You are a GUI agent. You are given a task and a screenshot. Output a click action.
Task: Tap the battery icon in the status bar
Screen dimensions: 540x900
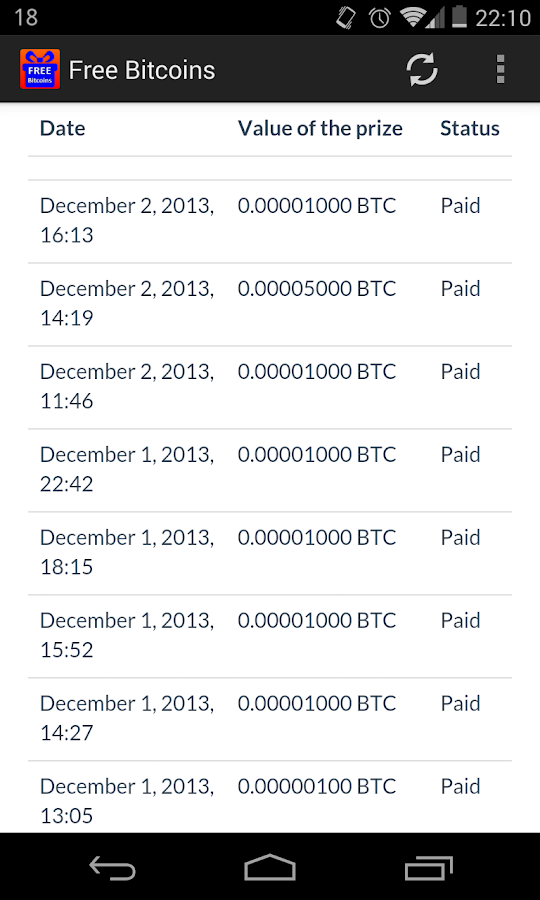click(x=459, y=17)
